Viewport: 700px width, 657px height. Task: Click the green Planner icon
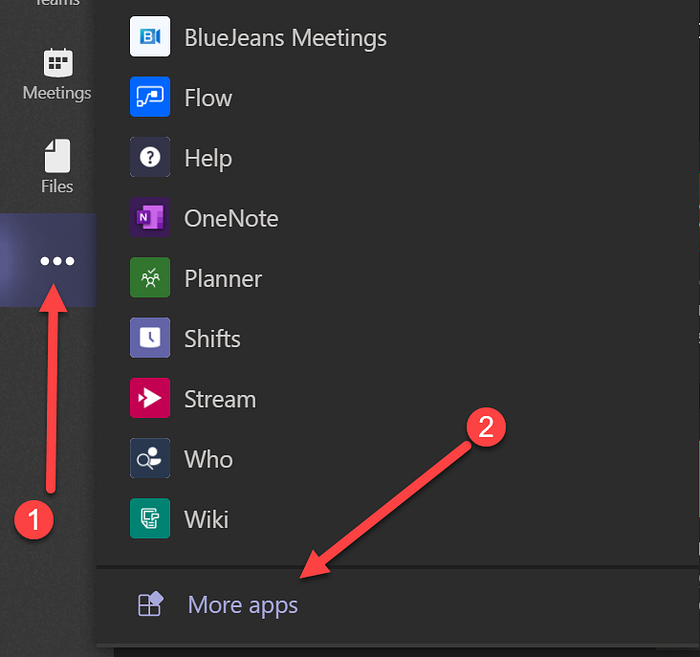(x=150, y=277)
